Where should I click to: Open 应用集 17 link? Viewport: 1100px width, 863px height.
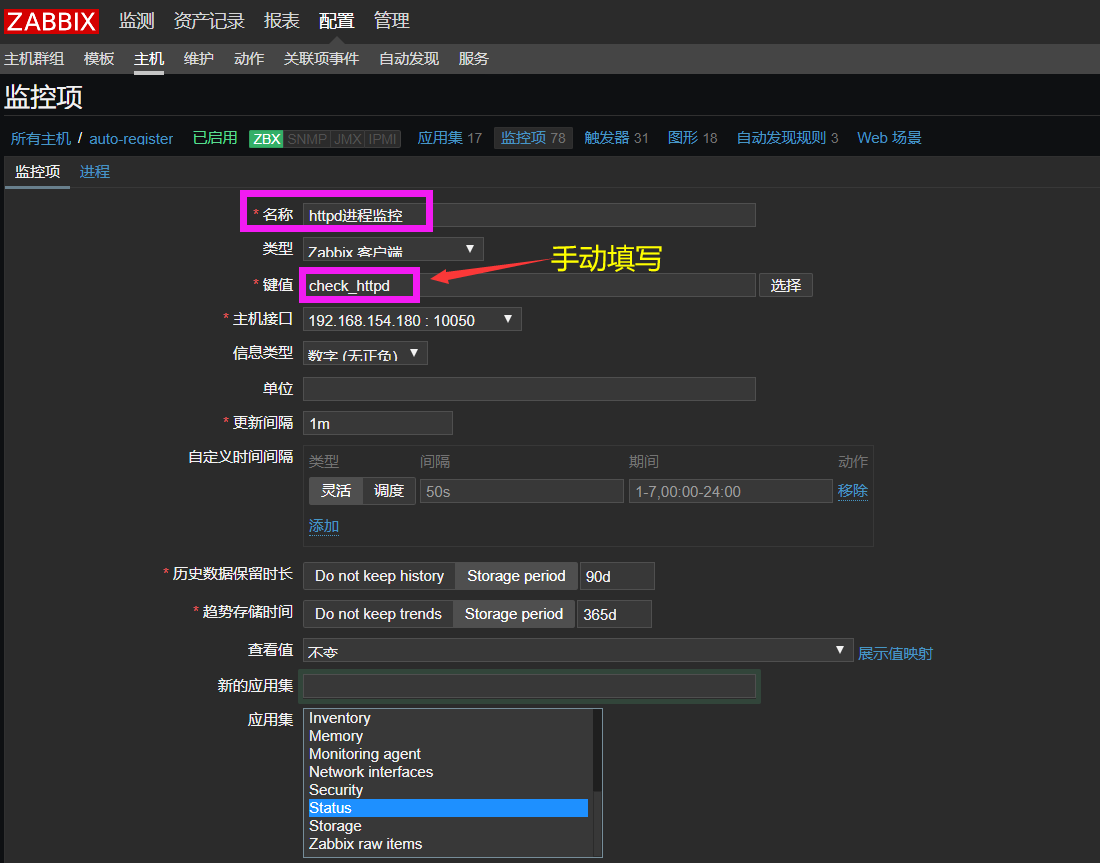pos(450,138)
